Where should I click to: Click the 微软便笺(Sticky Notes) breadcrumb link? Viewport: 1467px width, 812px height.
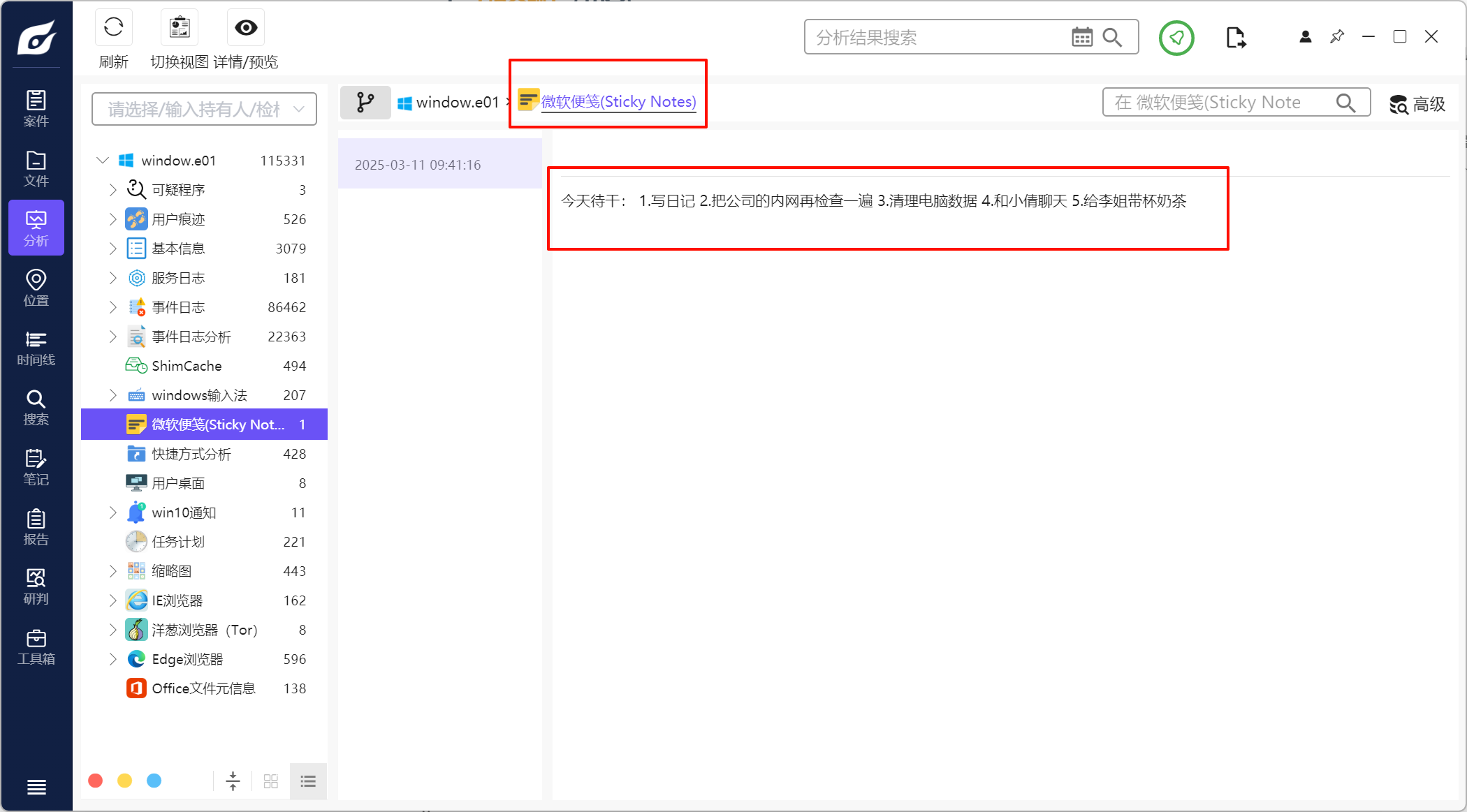point(618,102)
